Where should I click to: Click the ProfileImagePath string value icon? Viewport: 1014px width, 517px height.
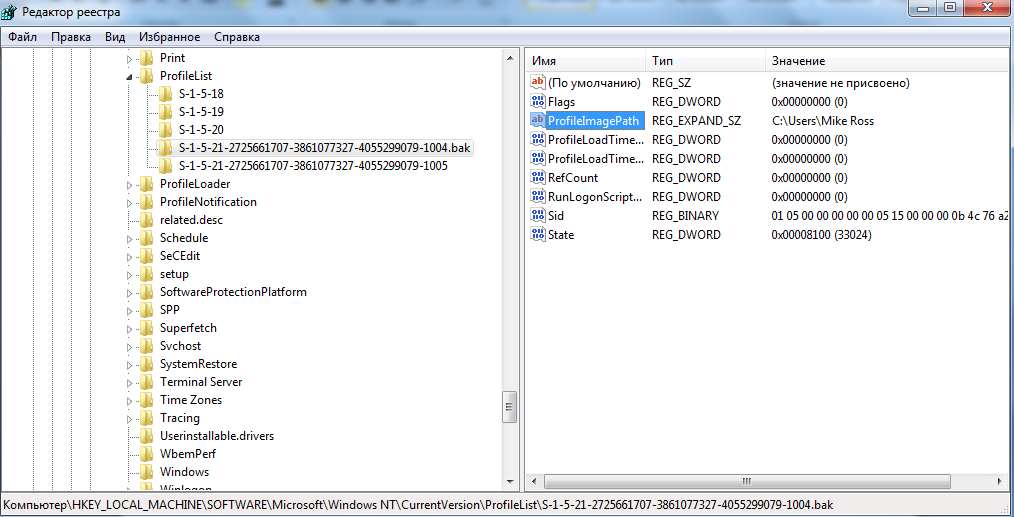(x=538, y=121)
